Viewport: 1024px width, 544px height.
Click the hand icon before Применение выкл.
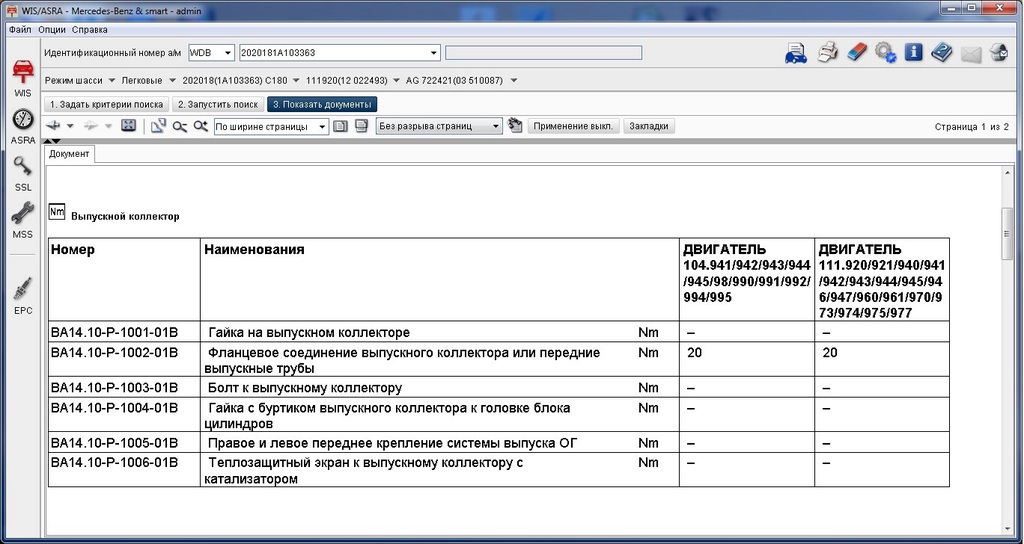coord(515,125)
